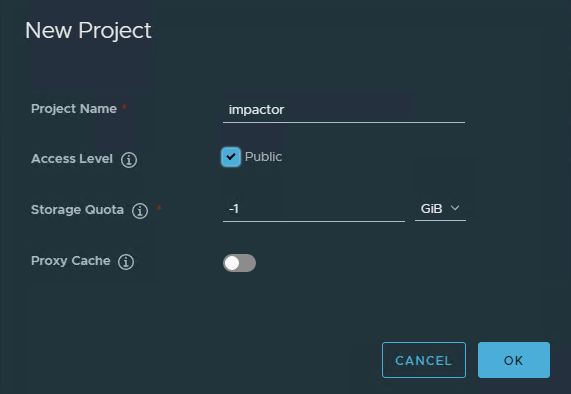Image resolution: width=571 pixels, height=394 pixels.
Task: Enable the Proxy Cache toggle switch
Action: click(239, 263)
